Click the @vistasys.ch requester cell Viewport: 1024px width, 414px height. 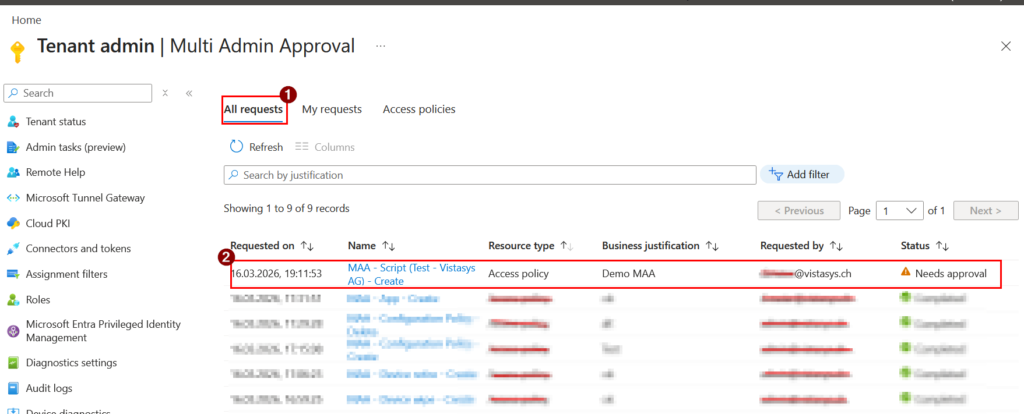tap(806, 274)
